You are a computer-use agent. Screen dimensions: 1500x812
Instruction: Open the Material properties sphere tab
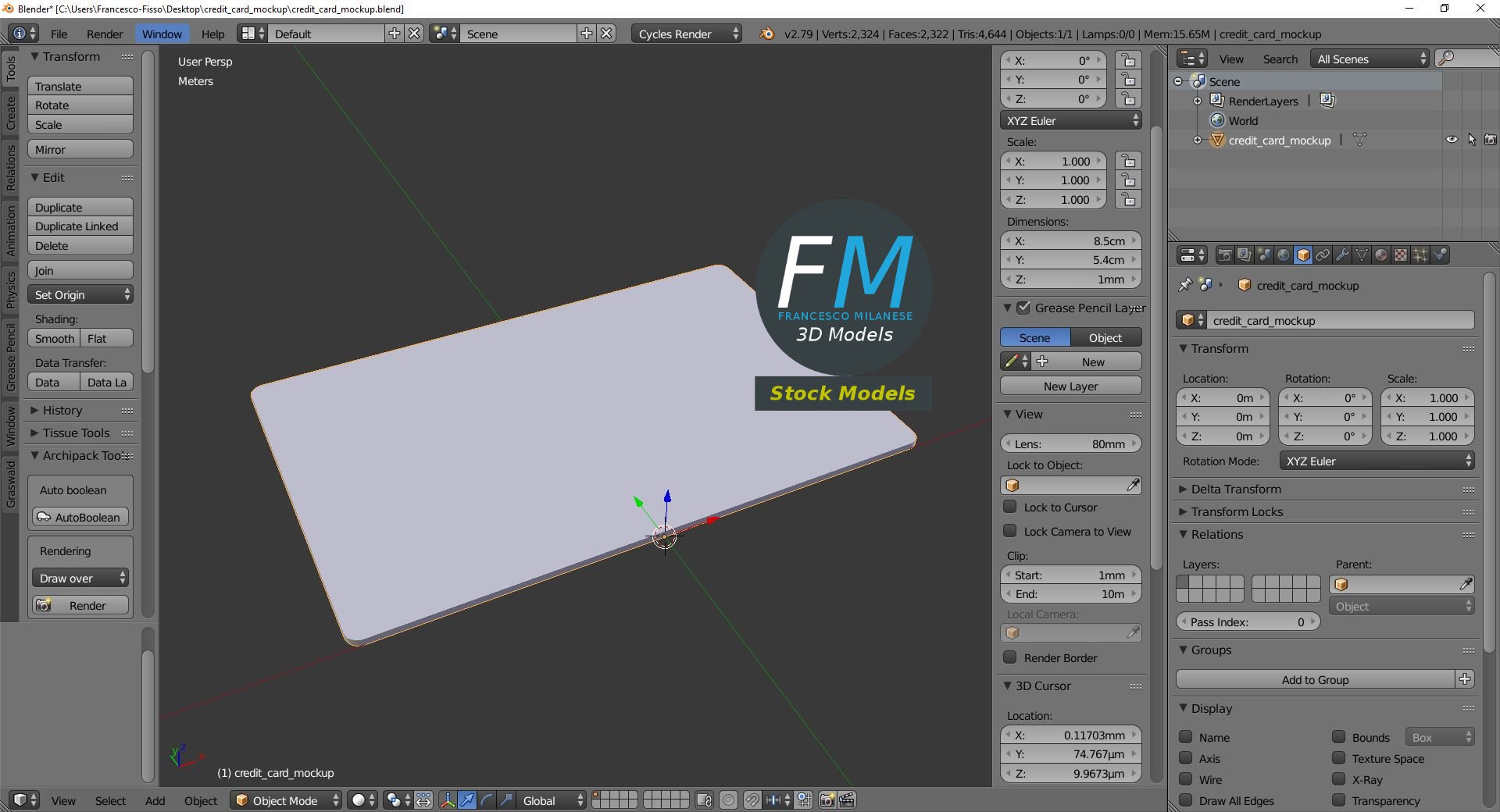click(1381, 255)
